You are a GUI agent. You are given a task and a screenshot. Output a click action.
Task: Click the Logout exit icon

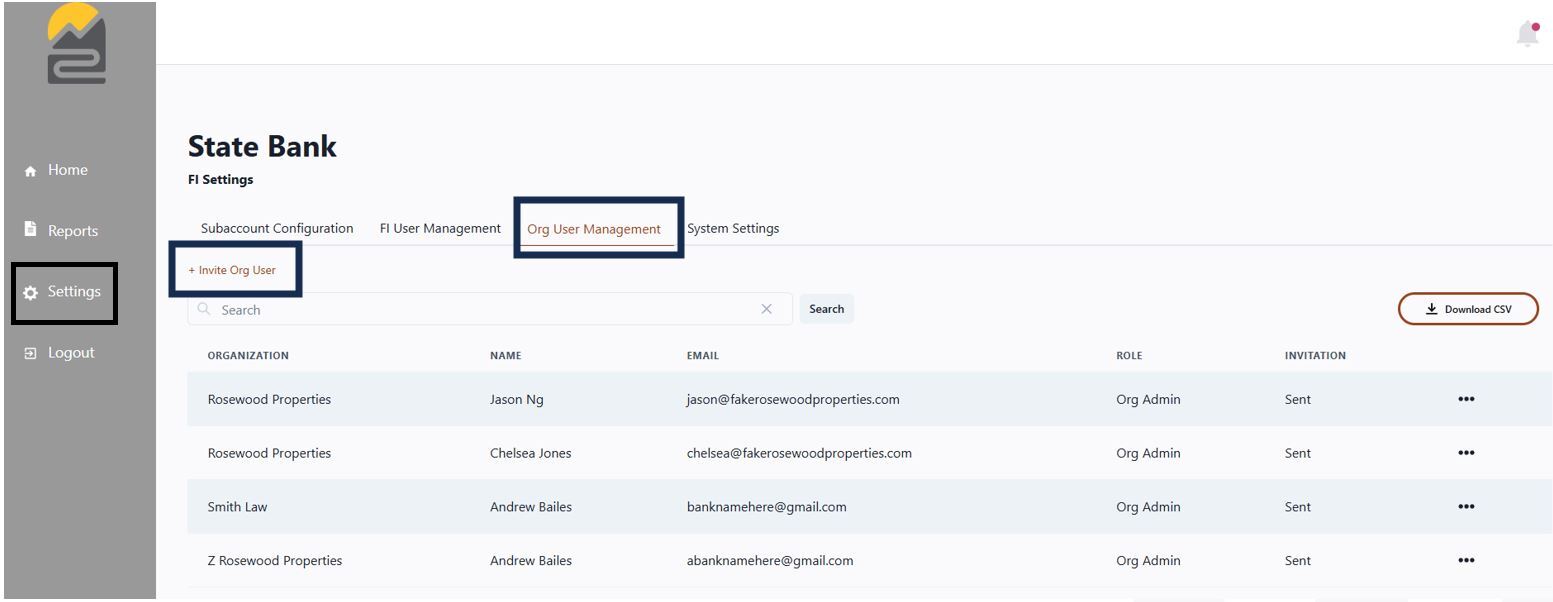(30, 353)
